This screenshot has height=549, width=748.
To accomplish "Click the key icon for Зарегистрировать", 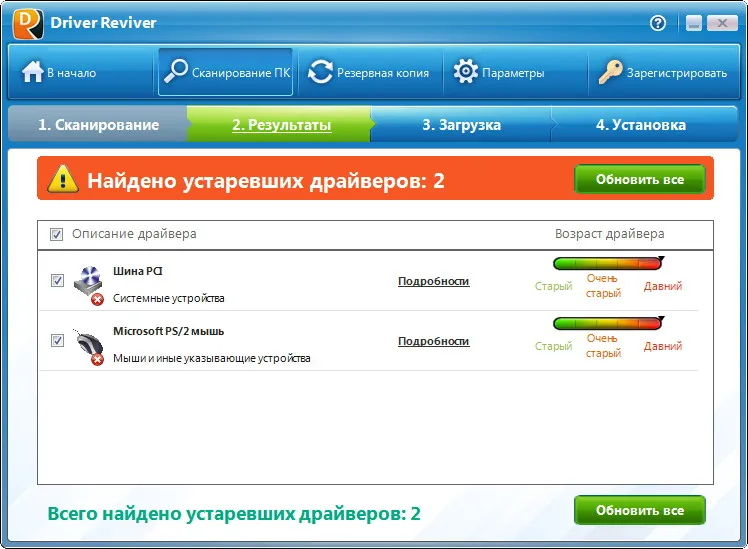I will (x=610, y=72).
